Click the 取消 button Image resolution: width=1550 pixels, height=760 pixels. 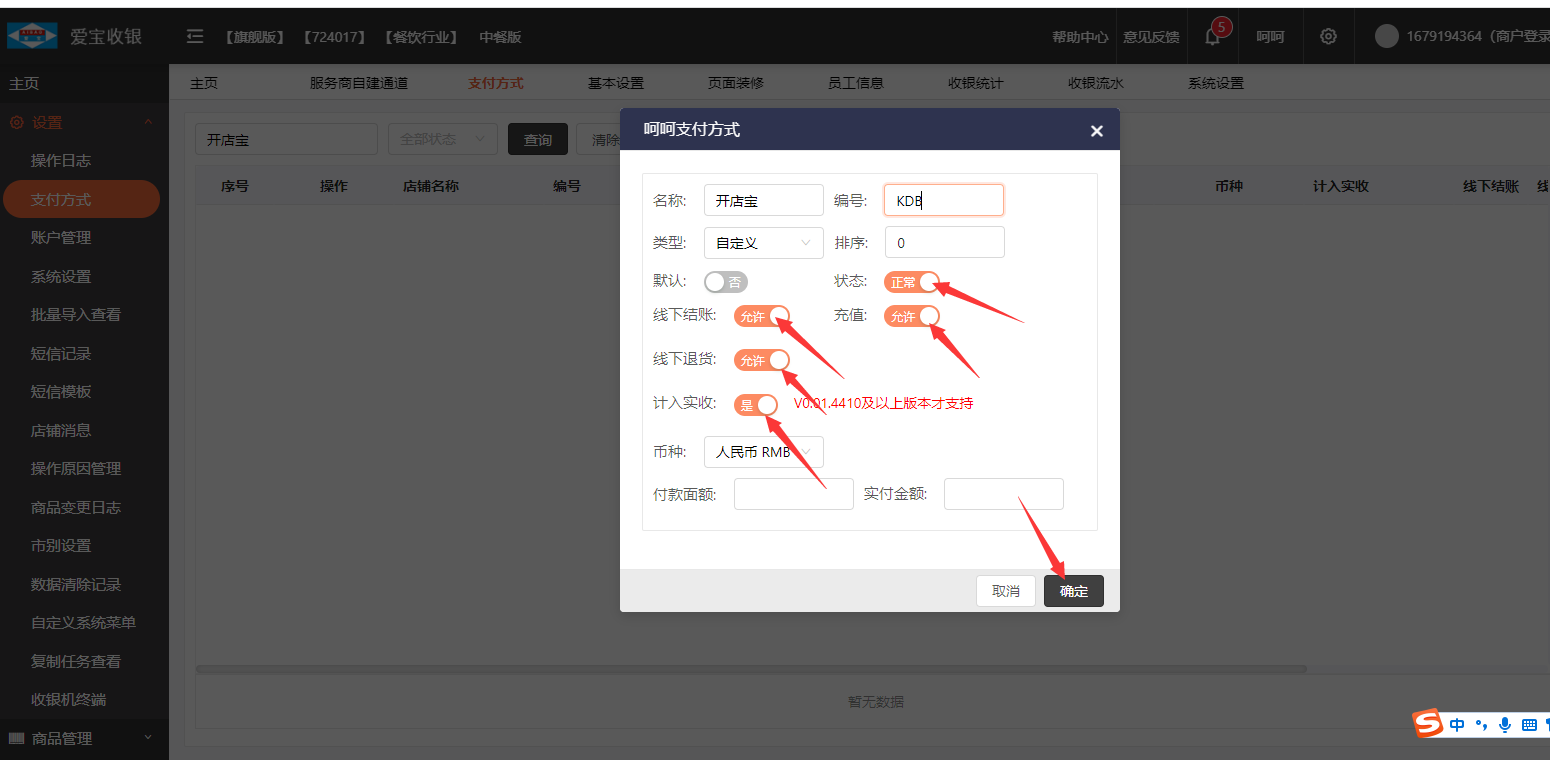tap(1005, 591)
